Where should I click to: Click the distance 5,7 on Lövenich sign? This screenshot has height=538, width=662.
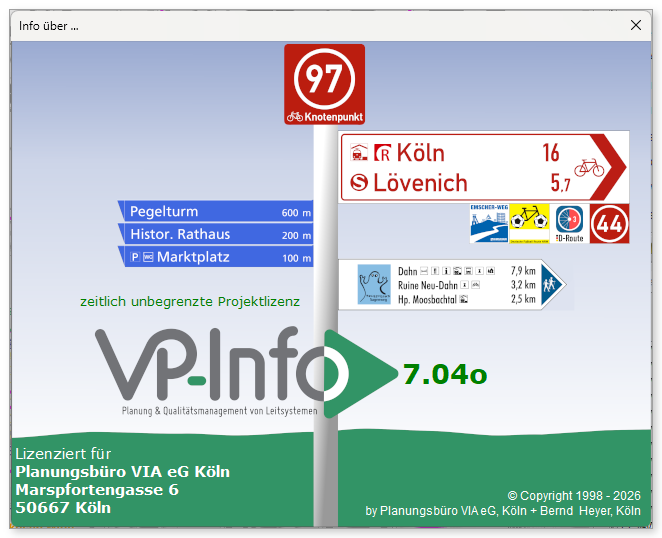coord(560,183)
